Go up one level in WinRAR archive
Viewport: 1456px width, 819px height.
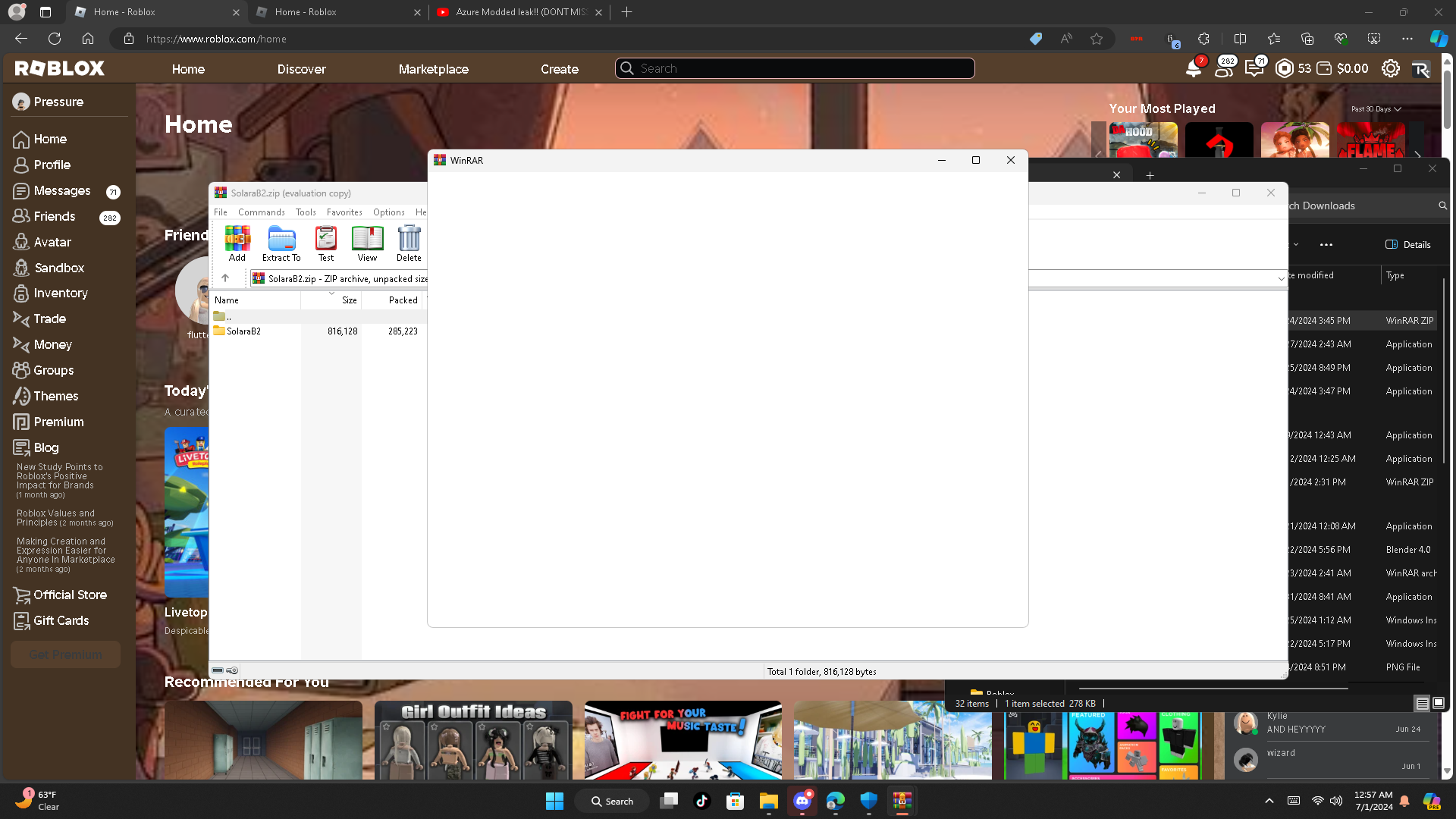click(225, 278)
